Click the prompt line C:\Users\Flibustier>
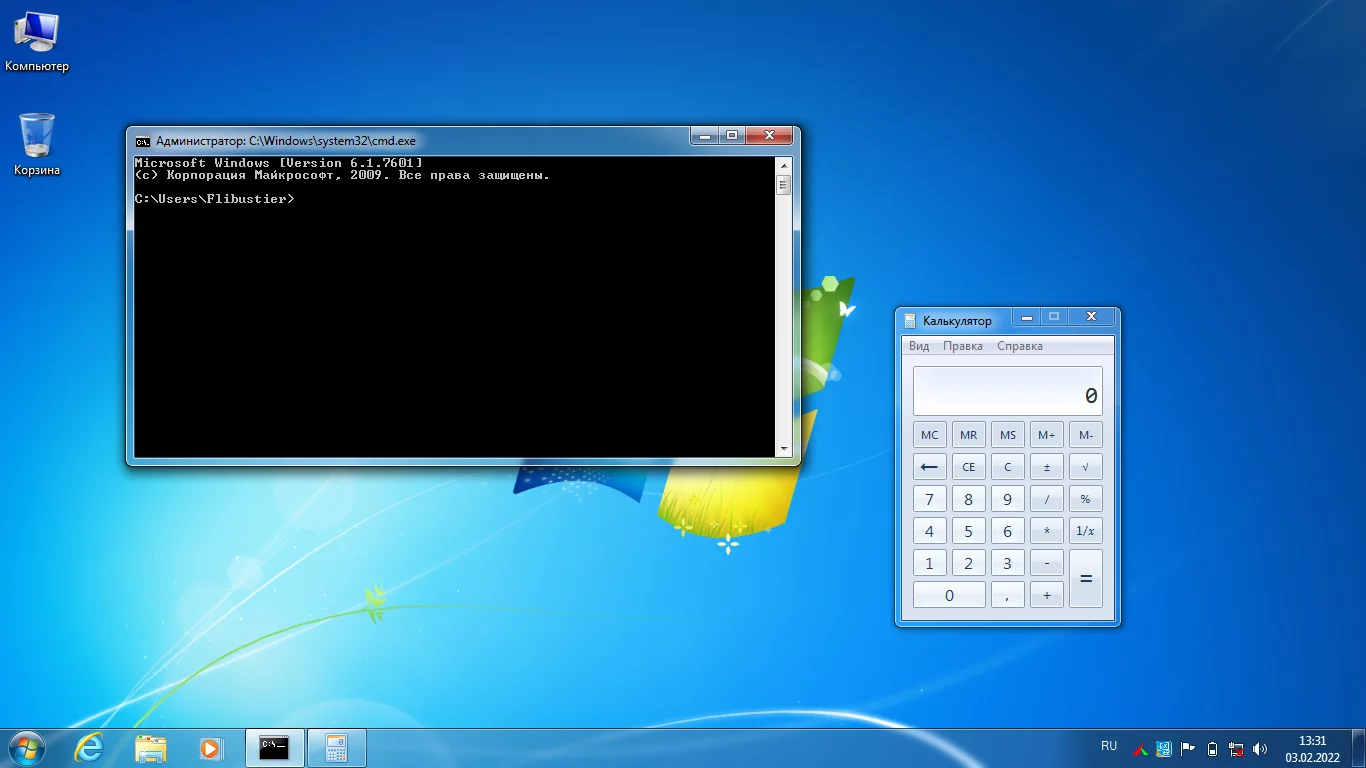Viewport: 1366px width, 768px height. coord(215,199)
